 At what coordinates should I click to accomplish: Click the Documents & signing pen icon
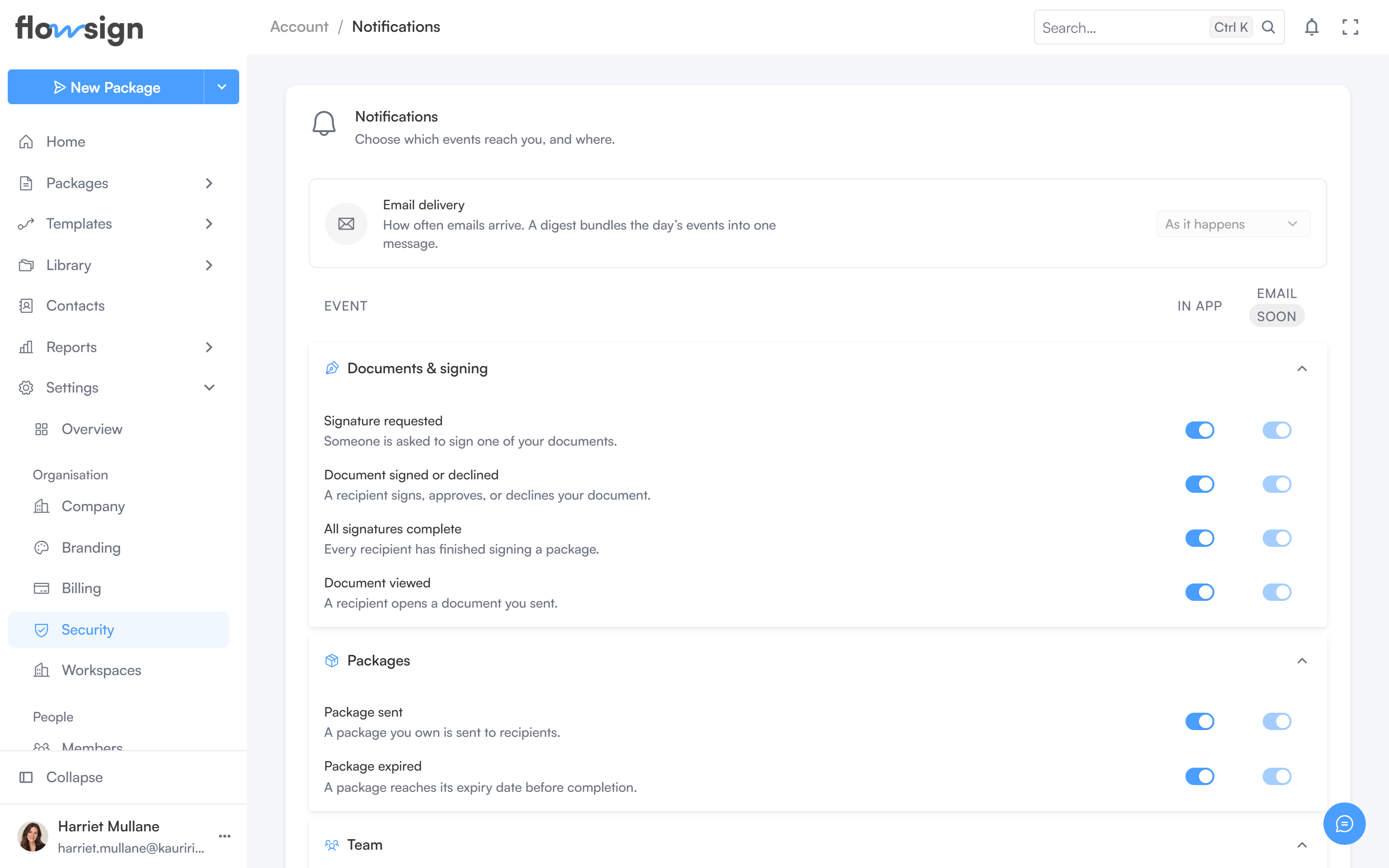pos(332,368)
